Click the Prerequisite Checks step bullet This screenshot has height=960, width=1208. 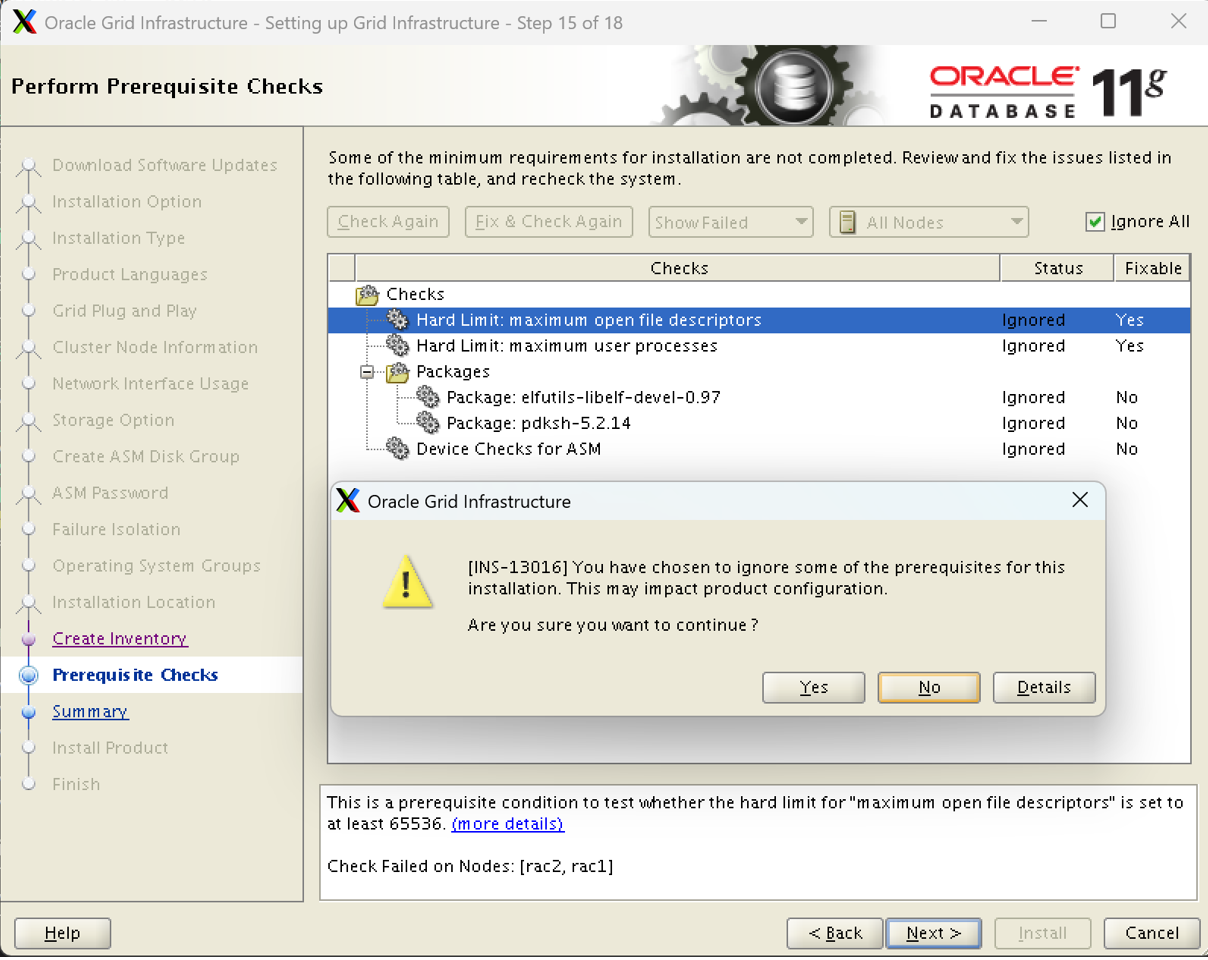pyautogui.click(x=29, y=675)
